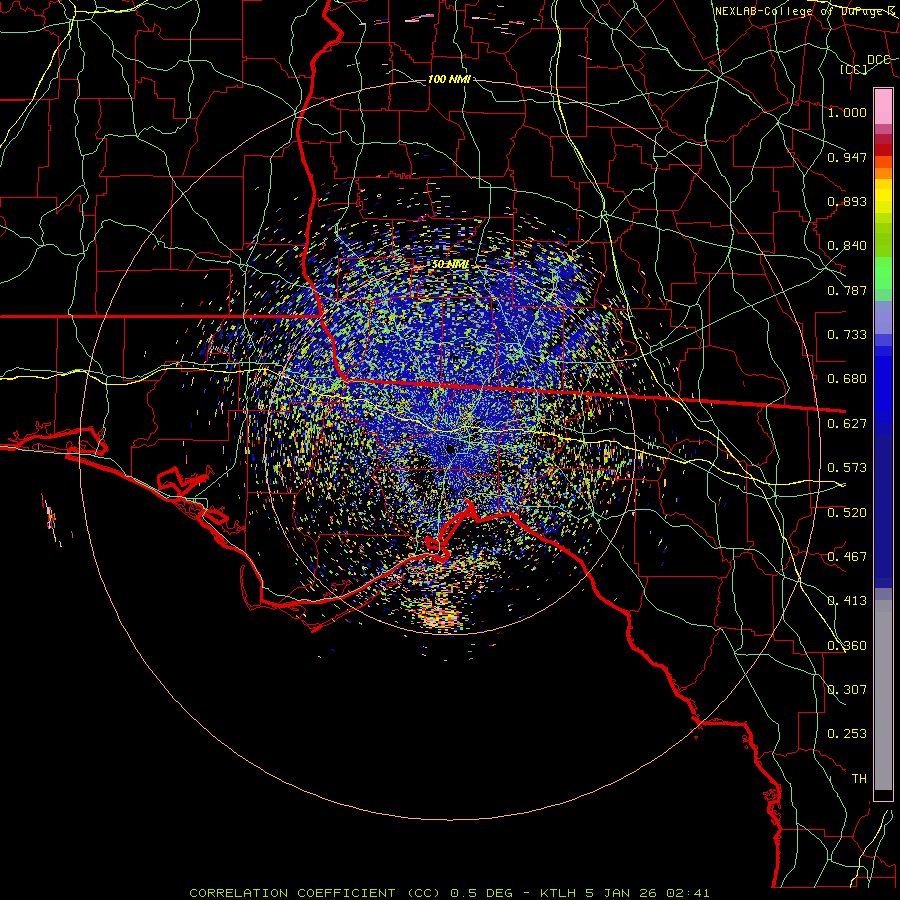Select the 0.467 scale label
This screenshot has width=900, height=900.
(x=847, y=557)
